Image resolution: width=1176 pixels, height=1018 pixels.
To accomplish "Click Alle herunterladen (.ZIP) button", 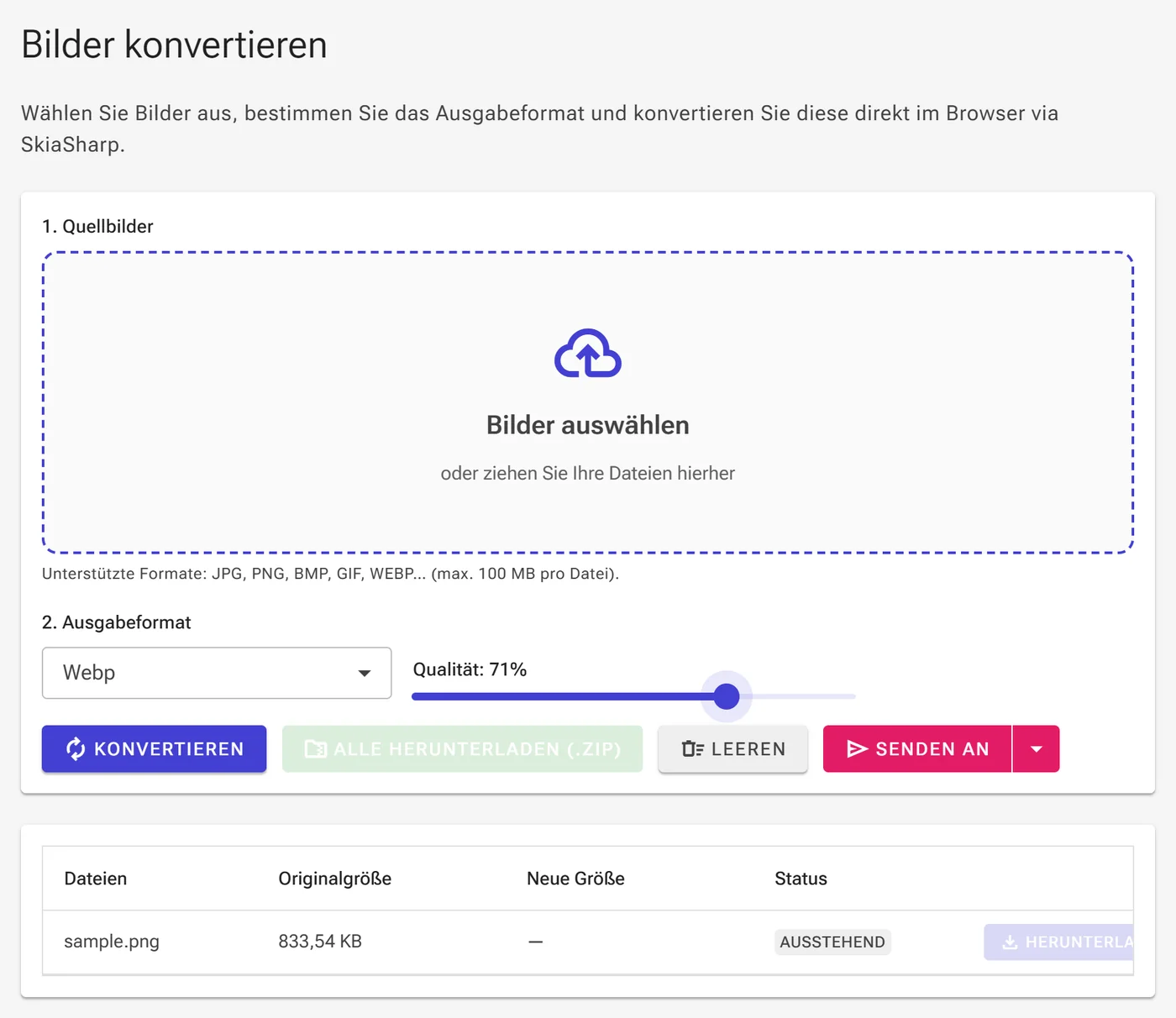I will point(463,749).
